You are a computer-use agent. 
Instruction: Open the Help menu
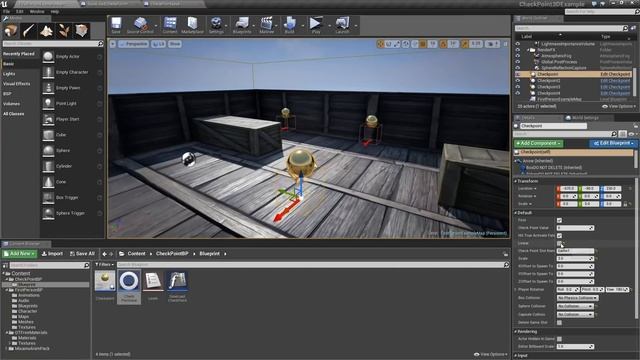coord(55,11)
